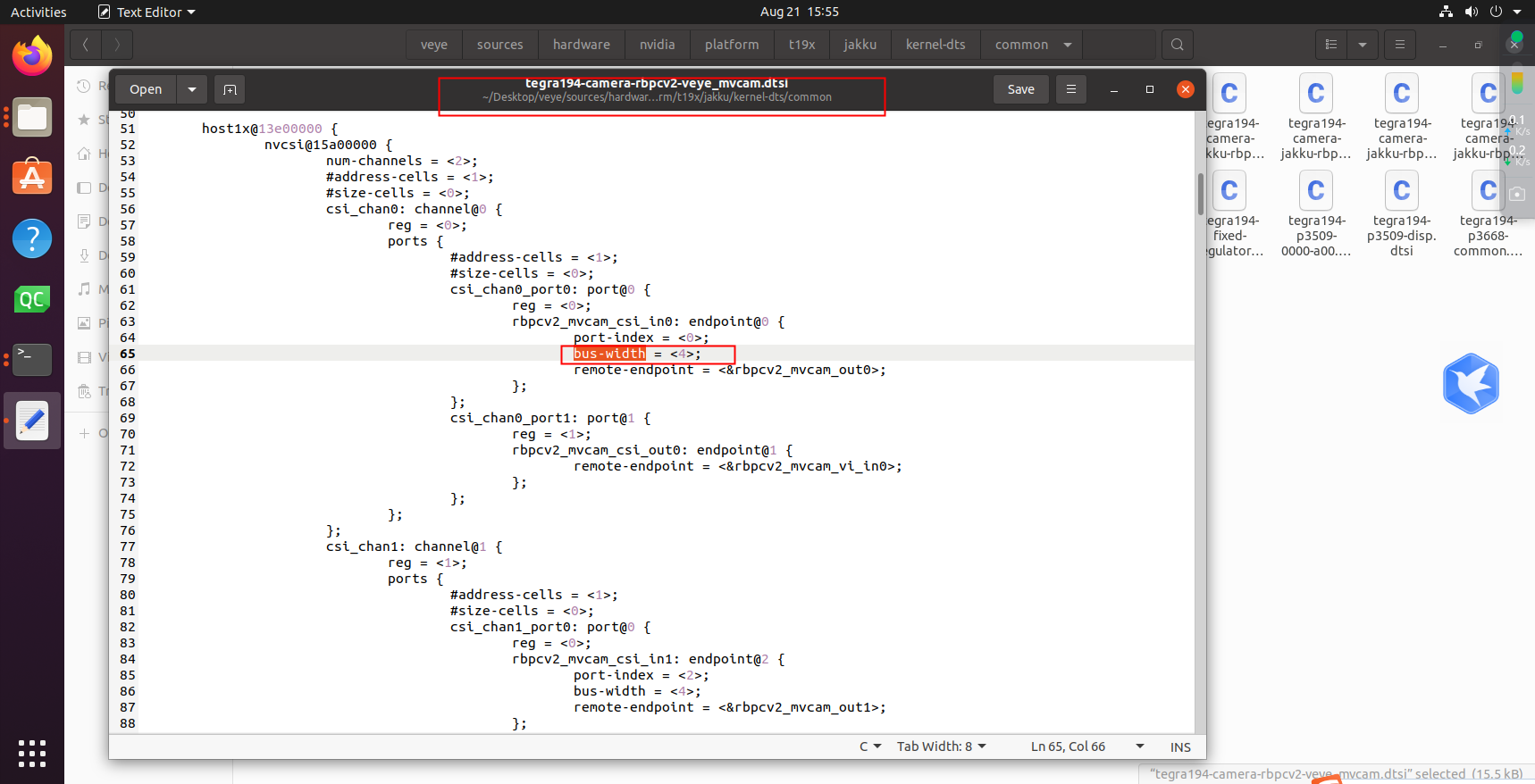Click the file manager search icon

[1177, 45]
